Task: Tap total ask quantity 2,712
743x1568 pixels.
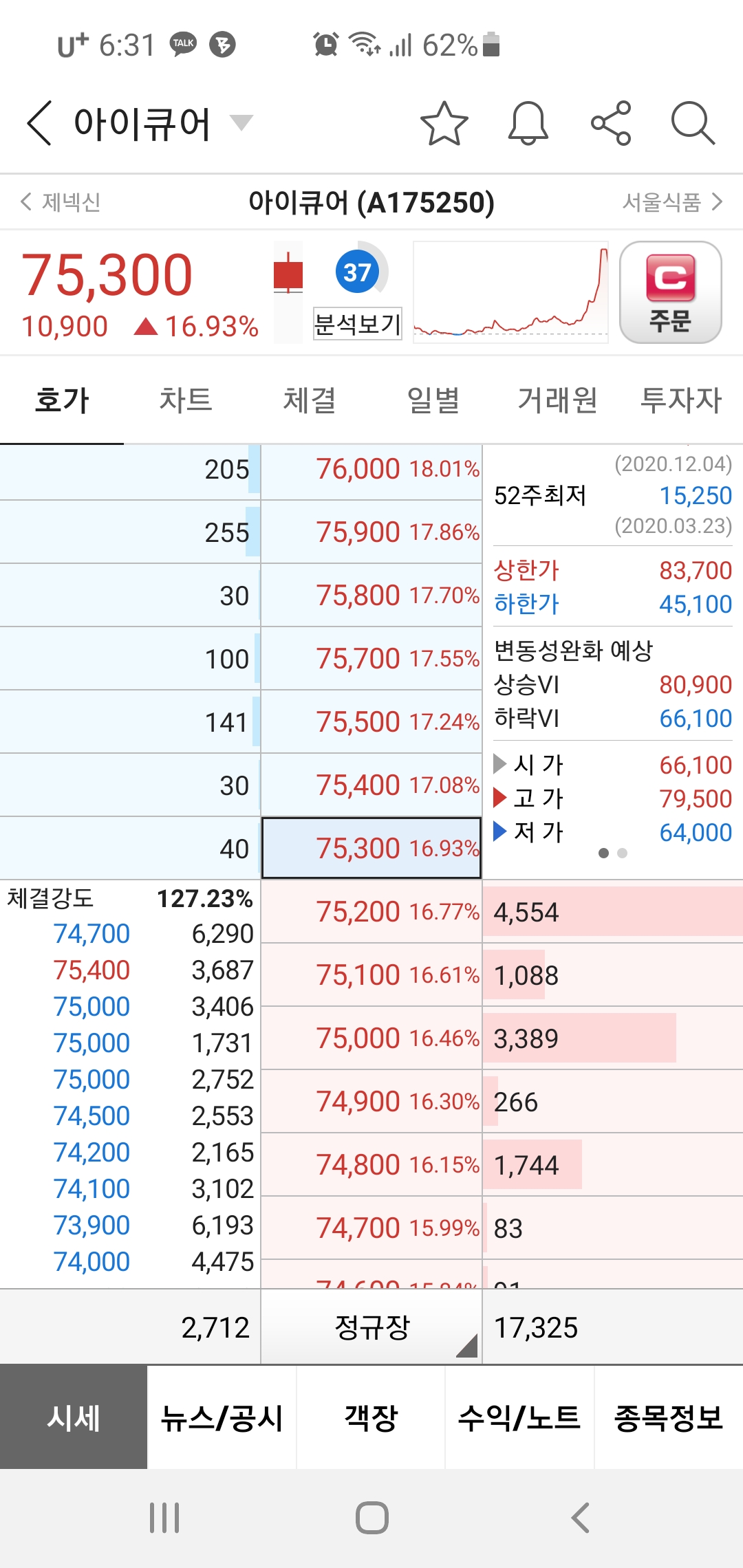Action: tap(215, 1328)
